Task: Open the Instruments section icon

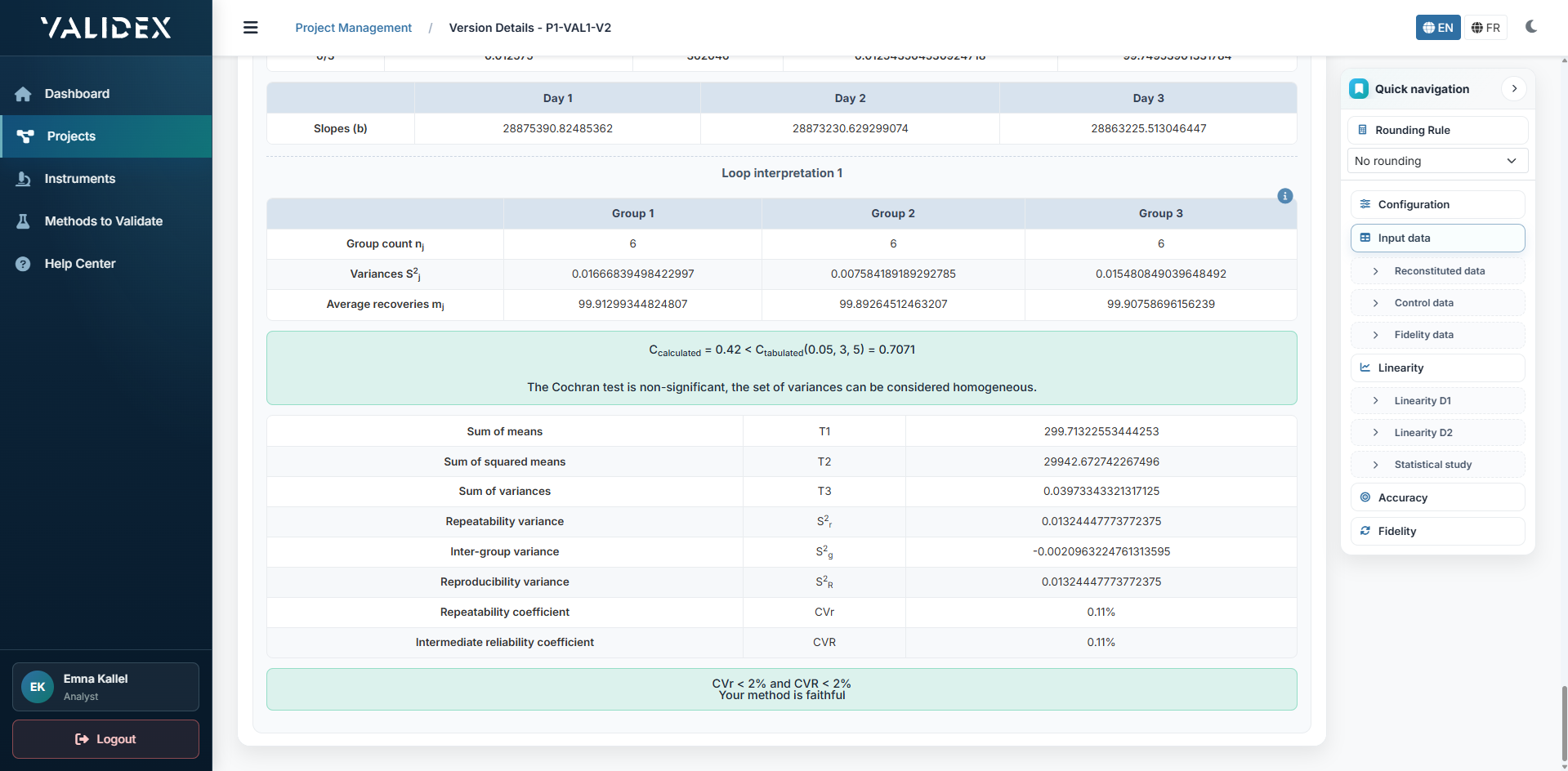Action: point(24,179)
